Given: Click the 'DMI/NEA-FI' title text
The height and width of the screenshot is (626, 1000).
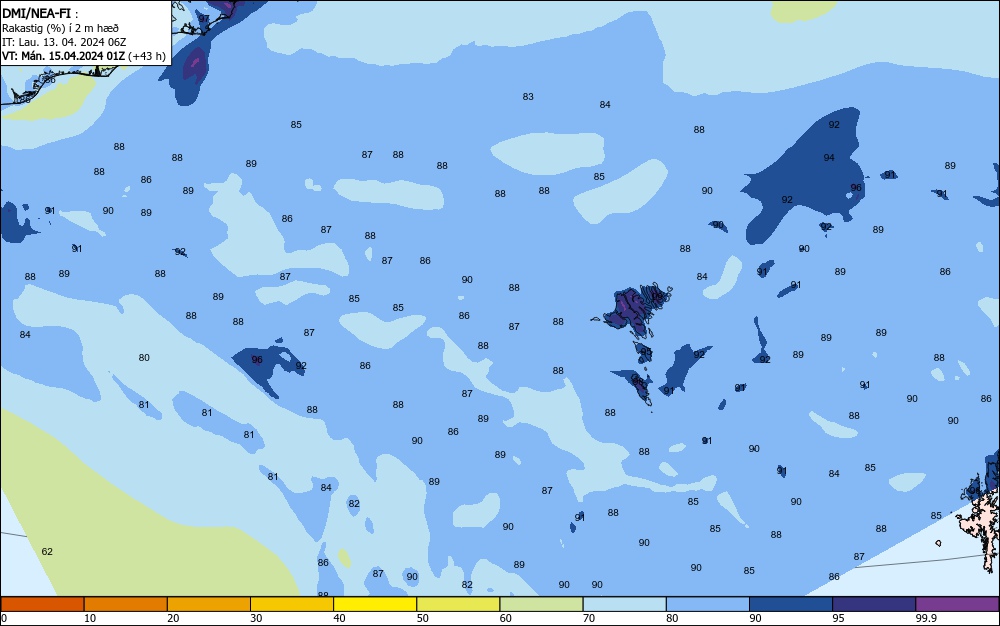Looking at the screenshot, I should coord(36,13).
